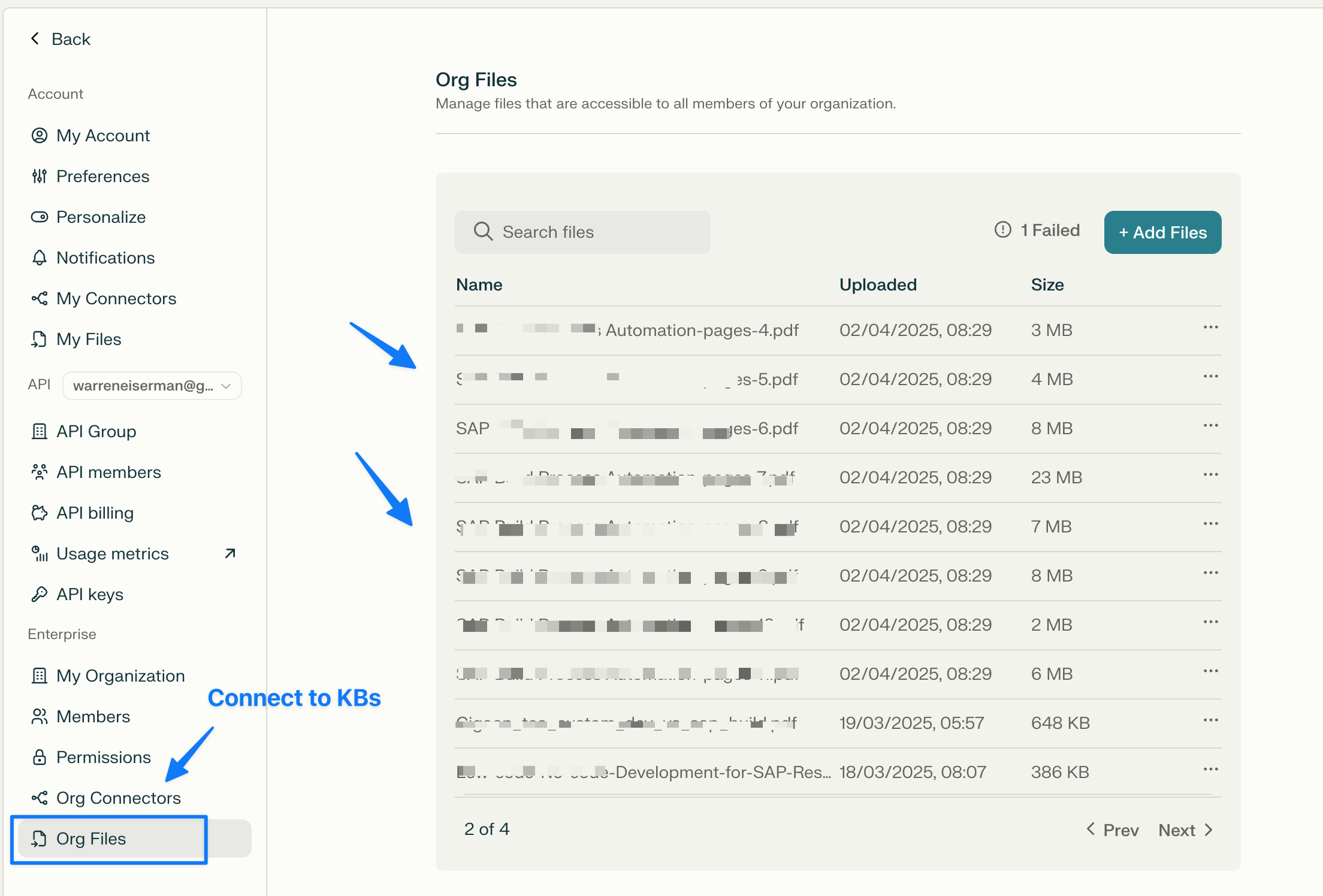The image size is (1323, 896).
Task: Click the My Account person icon
Action: click(40, 135)
